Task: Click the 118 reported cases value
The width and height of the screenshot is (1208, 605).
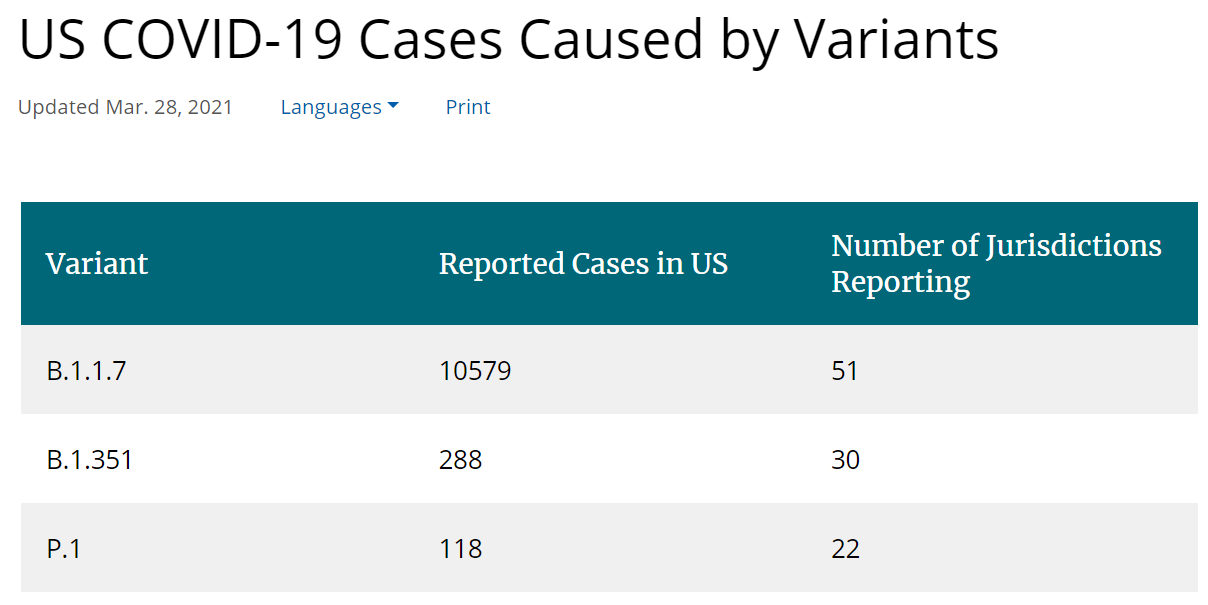Action: pos(460,549)
